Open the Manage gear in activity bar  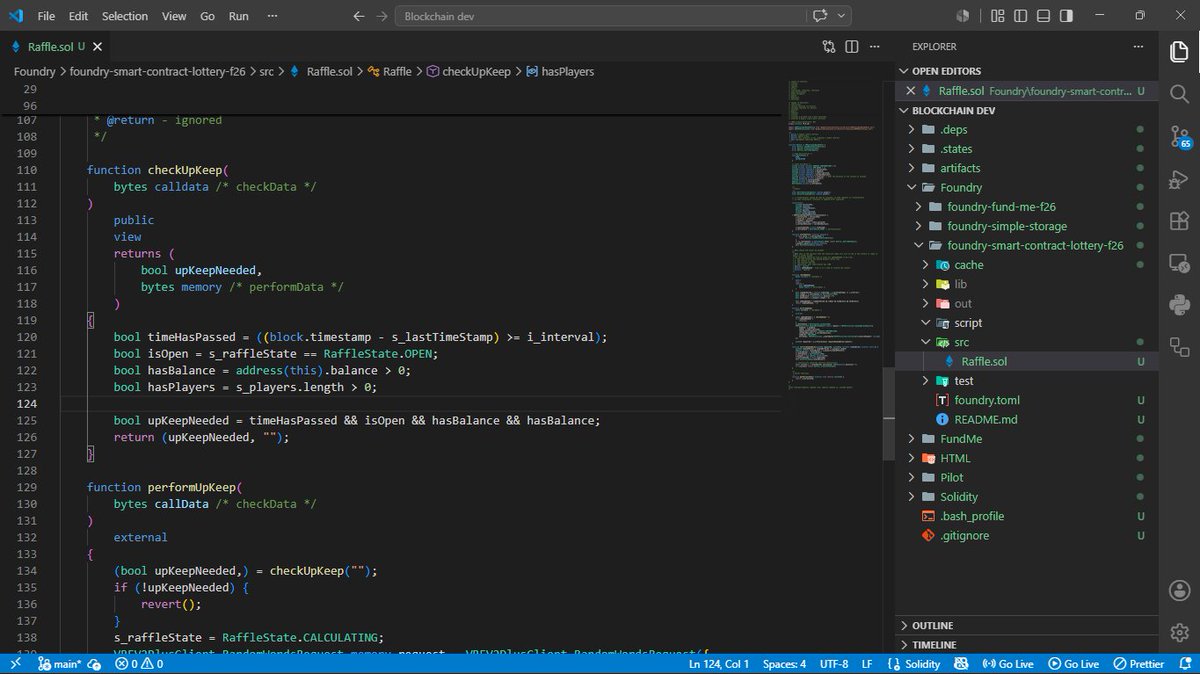click(1179, 632)
